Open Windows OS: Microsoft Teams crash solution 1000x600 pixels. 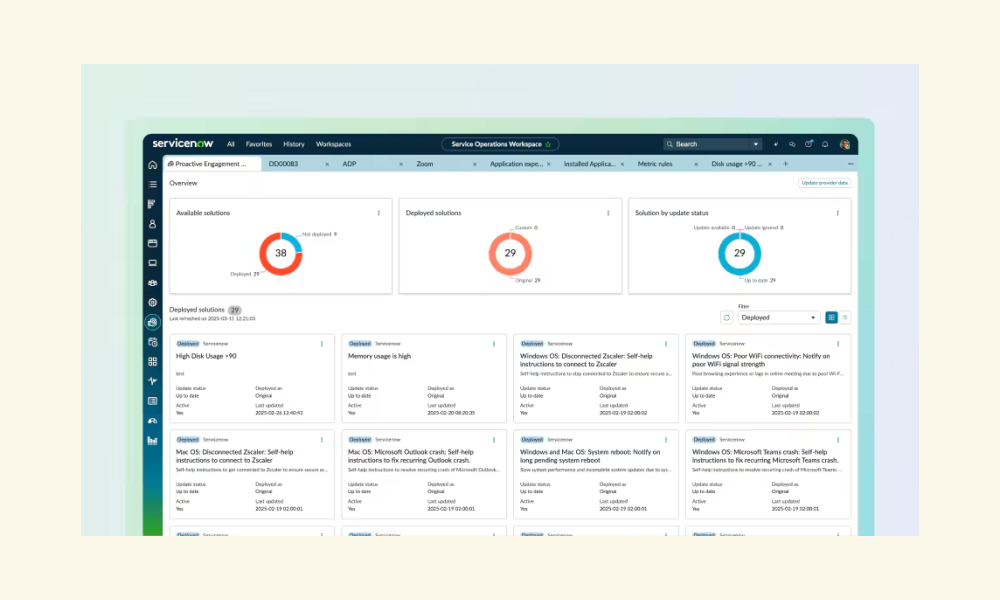pyautogui.click(x=765, y=456)
